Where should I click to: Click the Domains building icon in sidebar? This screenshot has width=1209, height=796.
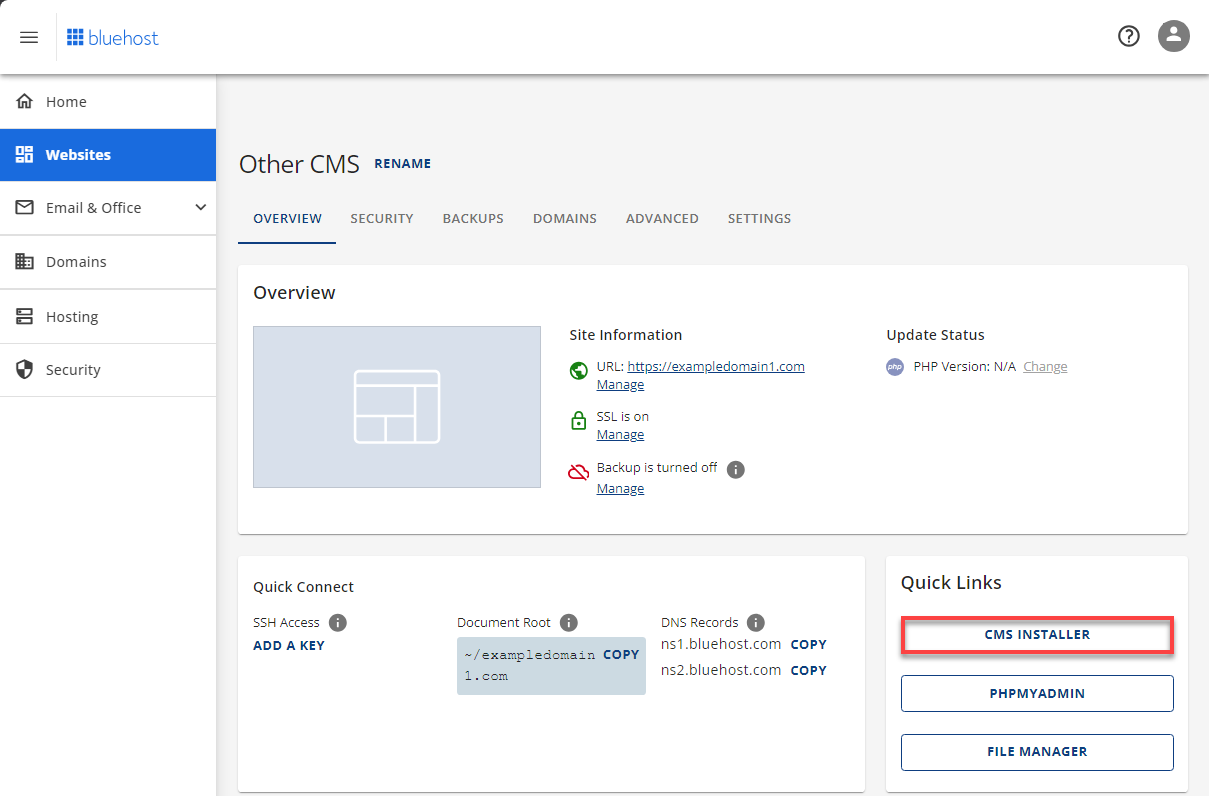25,261
